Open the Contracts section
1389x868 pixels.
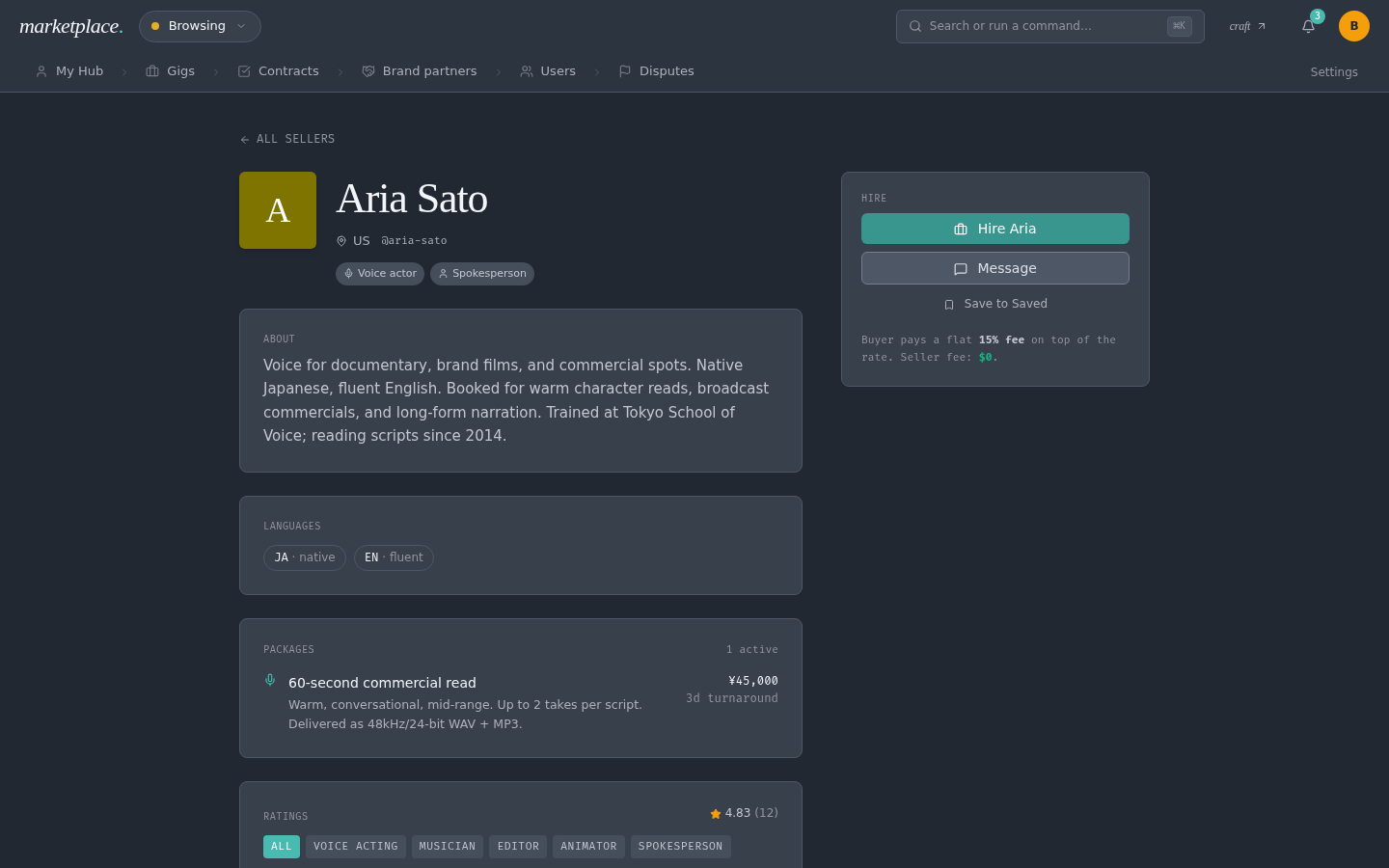(279, 71)
